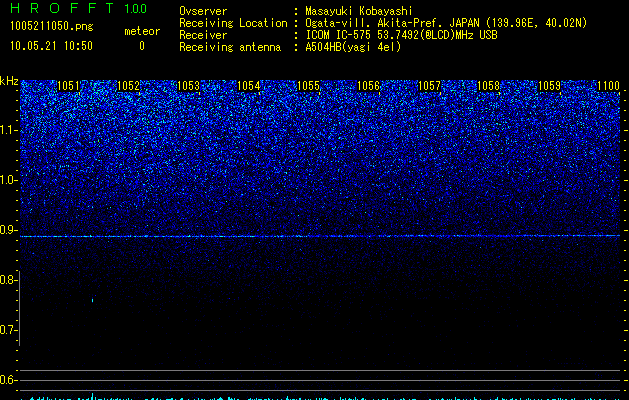Click the bright signal dot below 0.8 kHz
The height and width of the screenshot is (400, 629).
(93, 300)
